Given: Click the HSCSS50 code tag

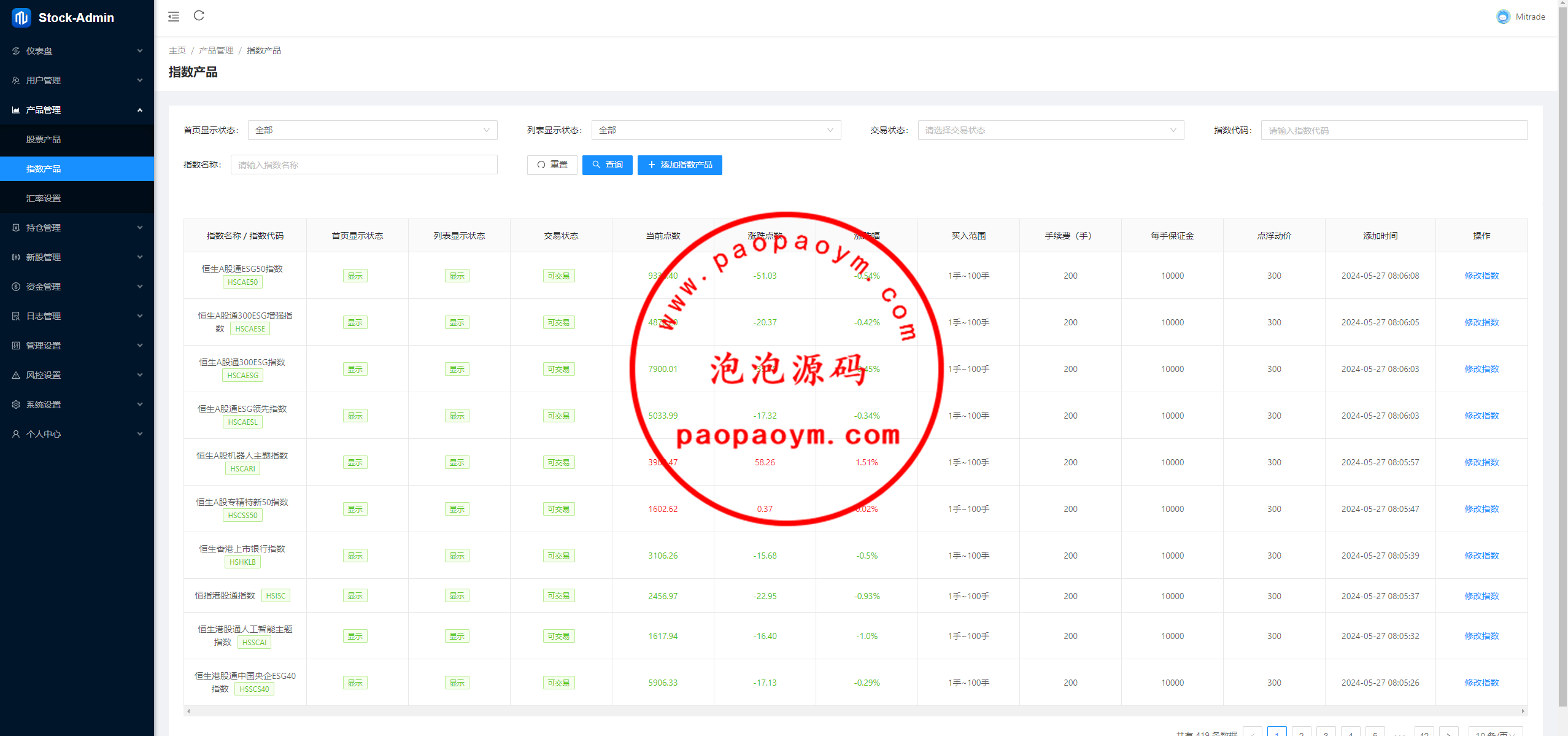Looking at the screenshot, I should pyautogui.click(x=243, y=516).
